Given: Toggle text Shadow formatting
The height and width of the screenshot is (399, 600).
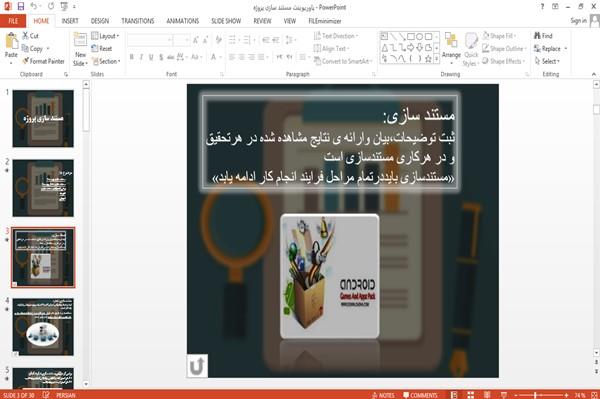Looking at the screenshot, I should coord(161,57).
